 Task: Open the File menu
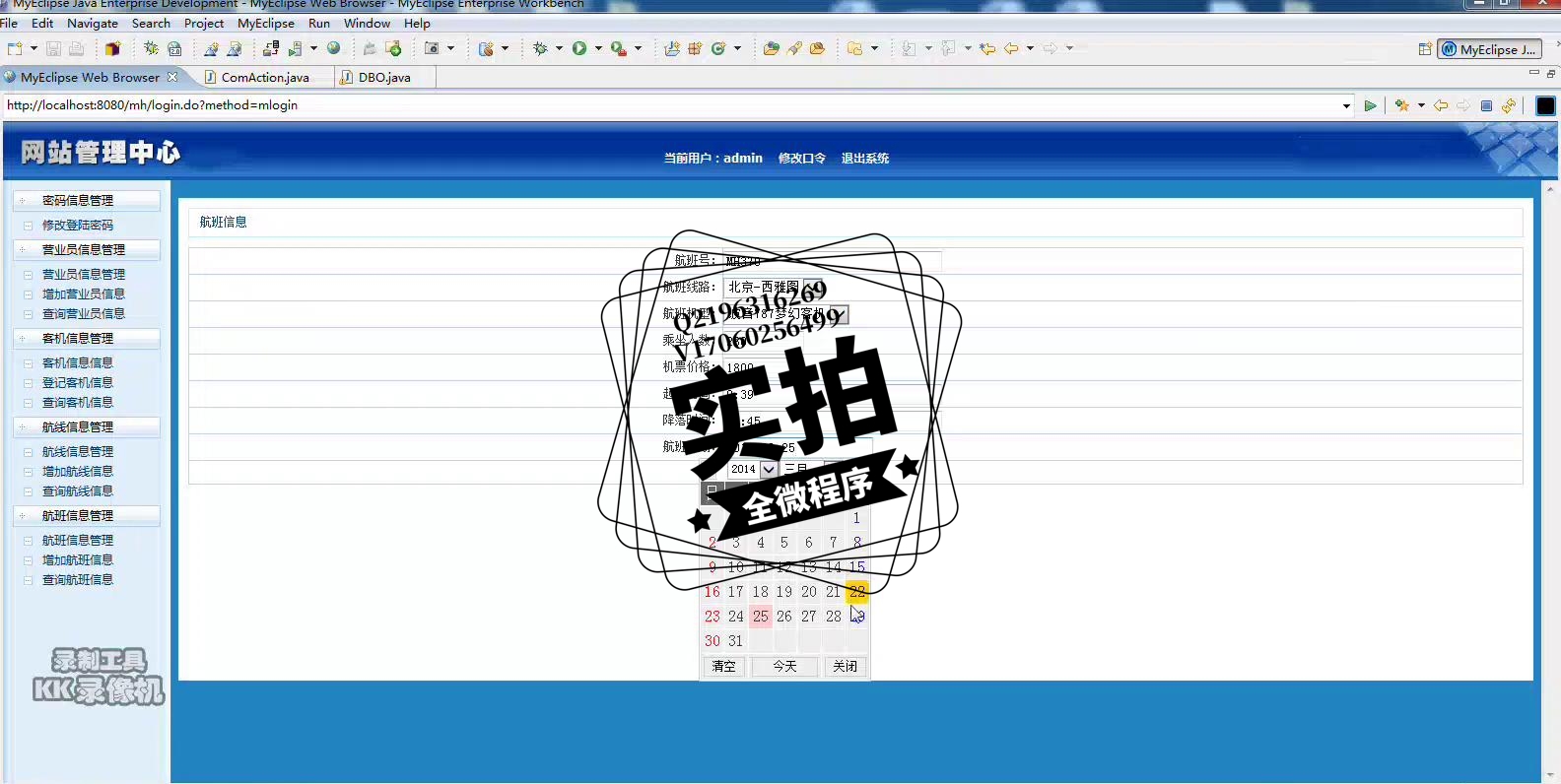click(x=9, y=23)
